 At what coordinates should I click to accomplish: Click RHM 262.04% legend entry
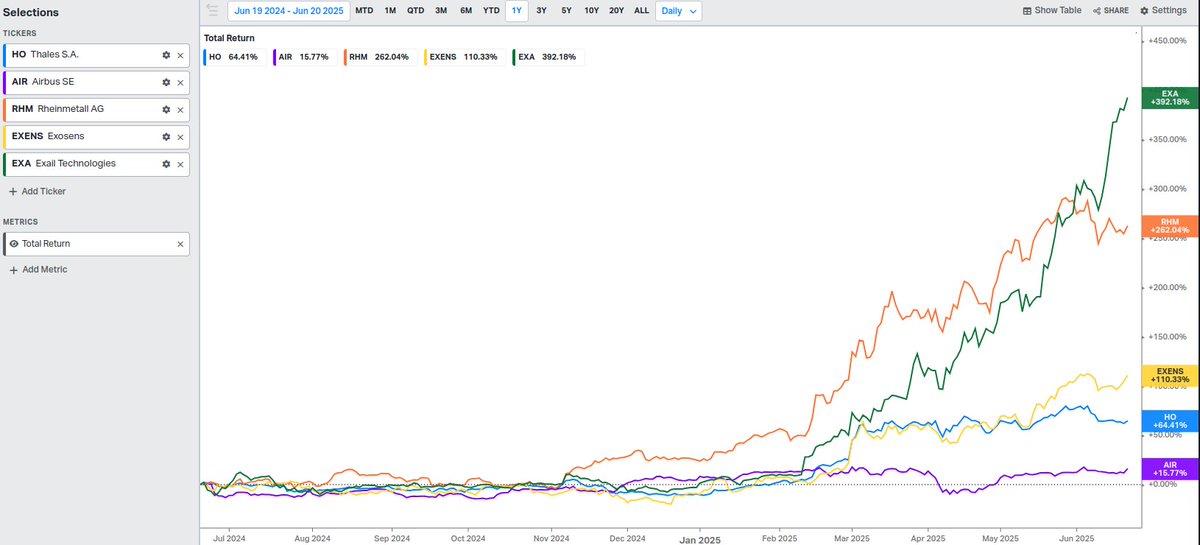pos(379,57)
